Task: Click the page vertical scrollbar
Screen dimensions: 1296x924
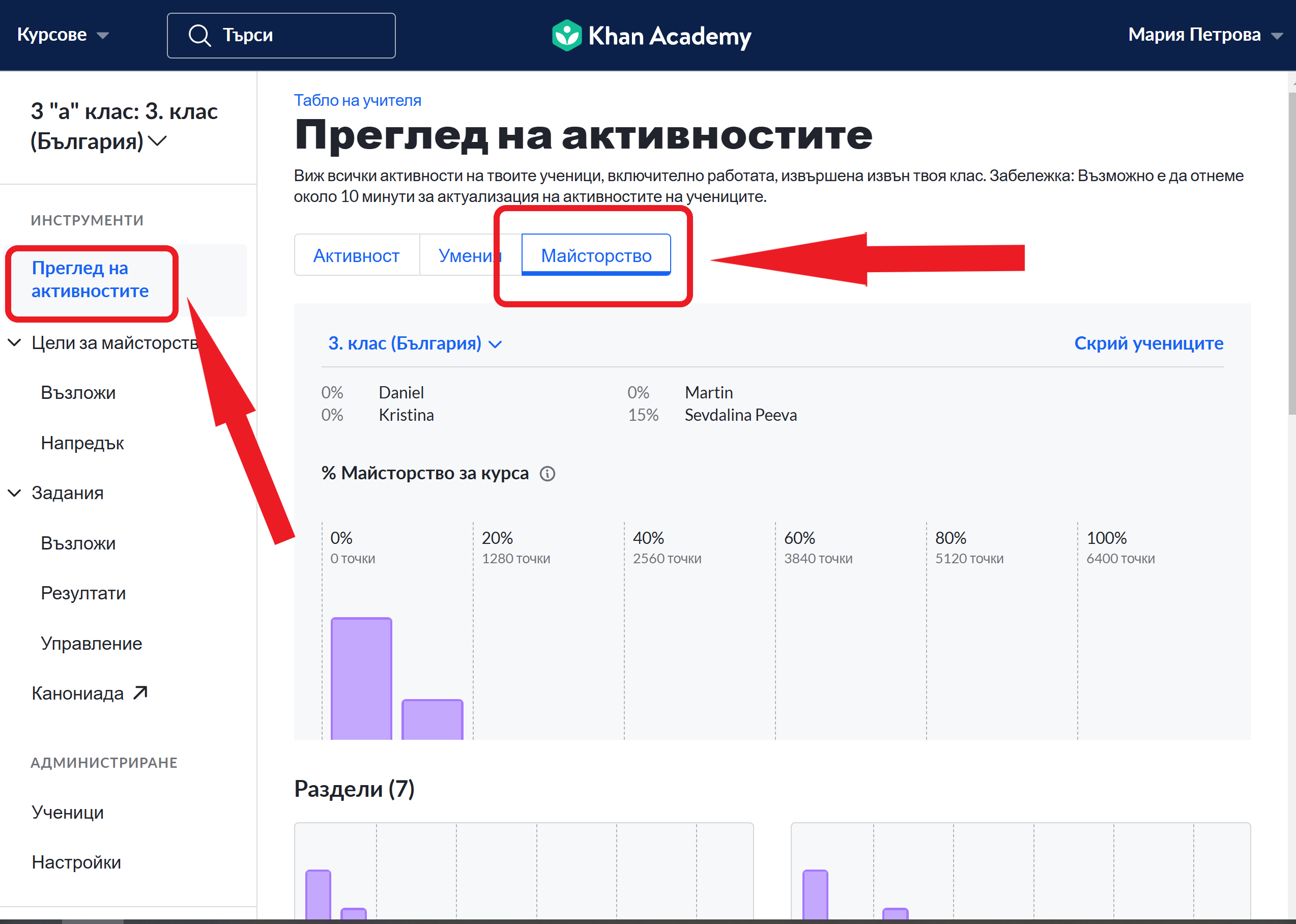Action: click(1291, 253)
